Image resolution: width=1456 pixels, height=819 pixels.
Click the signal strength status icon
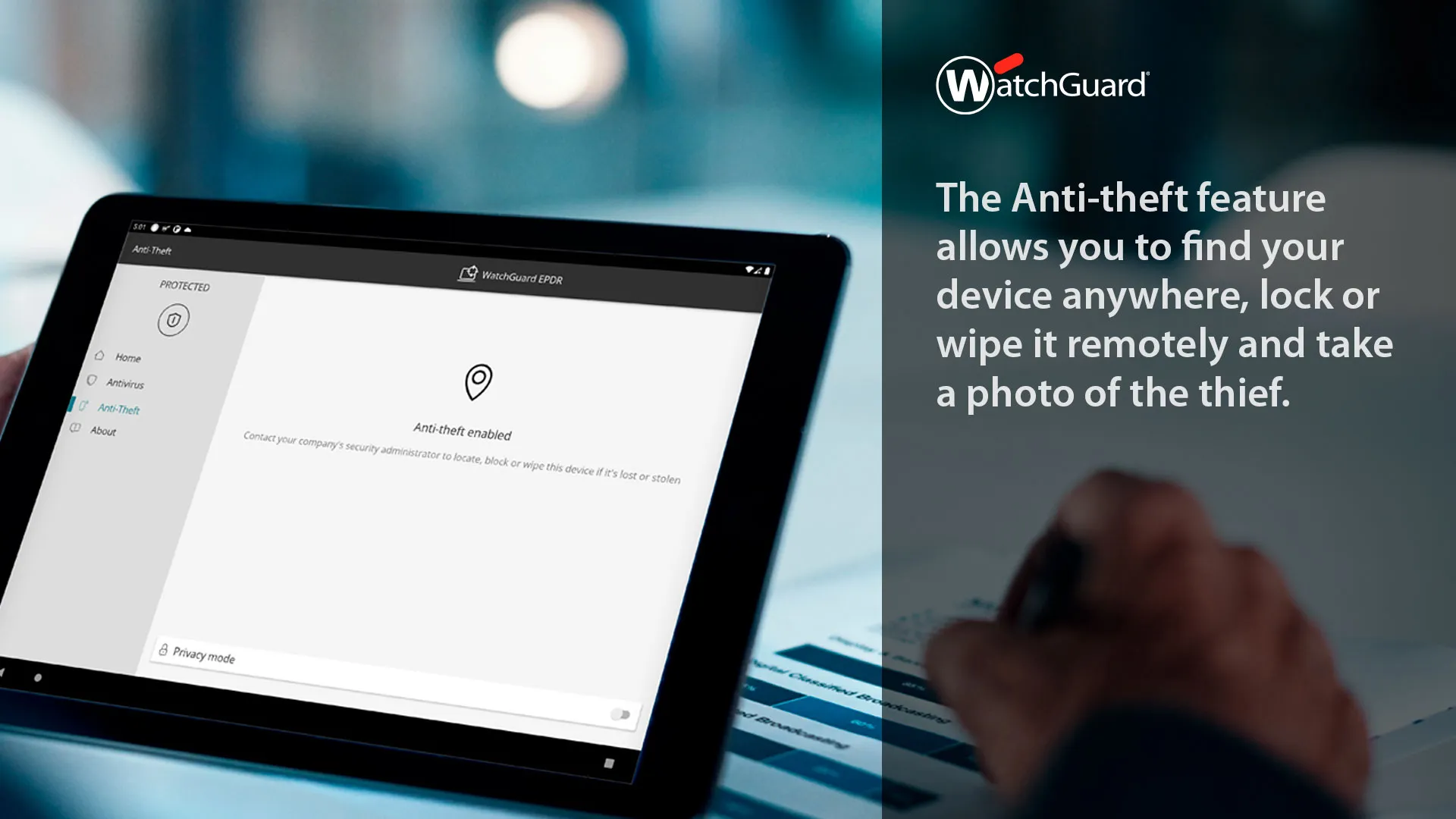pos(762,269)
